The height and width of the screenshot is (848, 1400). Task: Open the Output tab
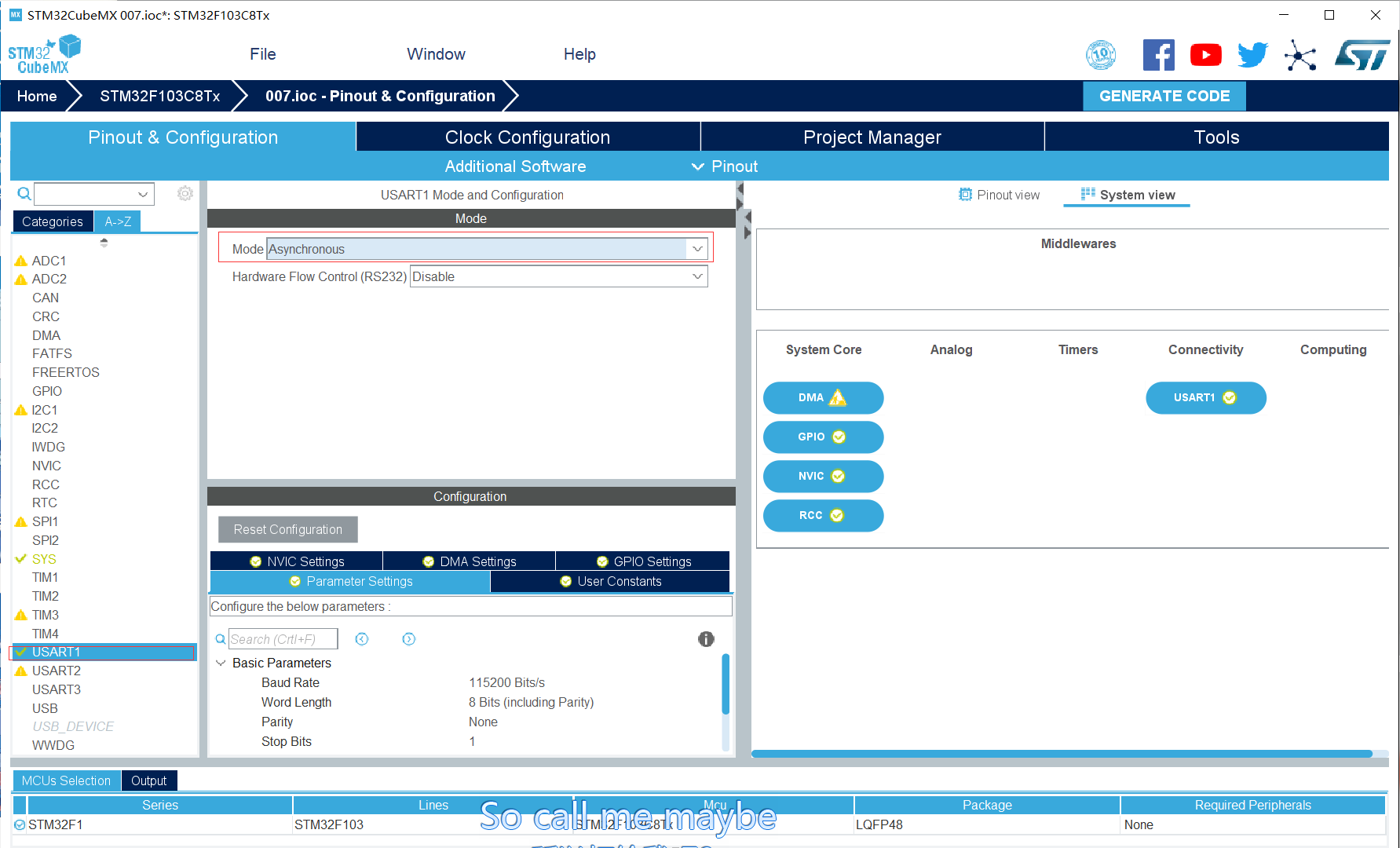point(148,780)
